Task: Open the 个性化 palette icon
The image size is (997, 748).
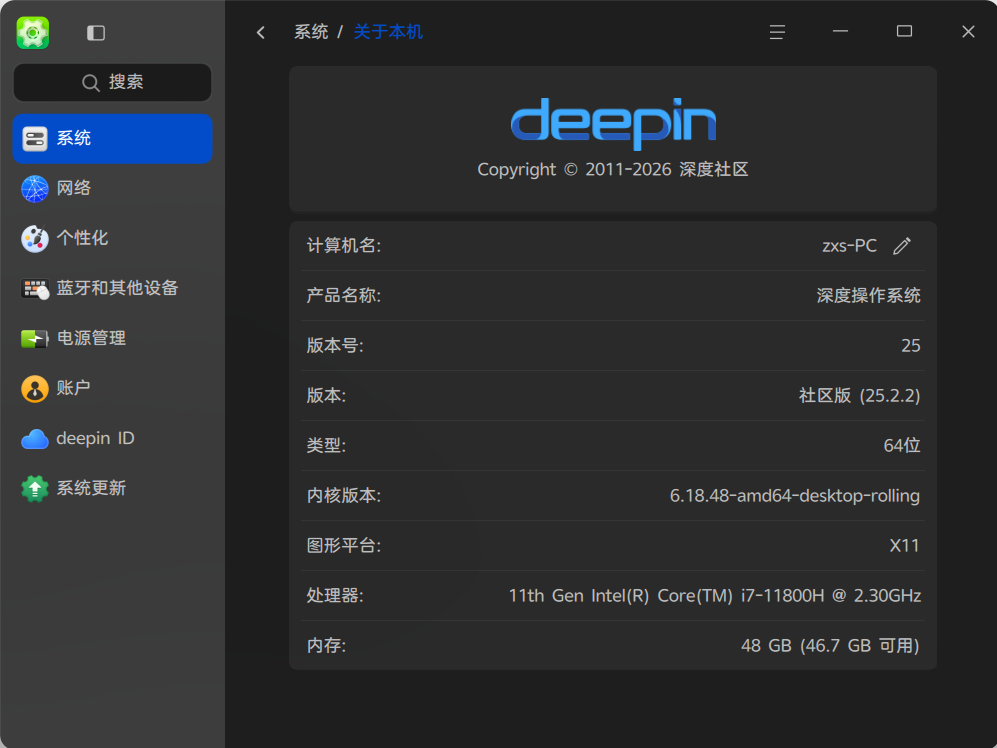Action: [35, 239]
